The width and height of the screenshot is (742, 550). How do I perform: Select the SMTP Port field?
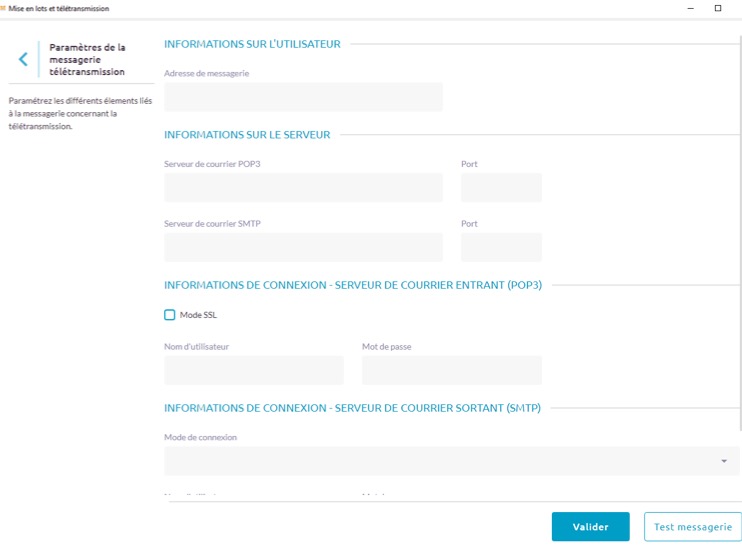[501, 247]
